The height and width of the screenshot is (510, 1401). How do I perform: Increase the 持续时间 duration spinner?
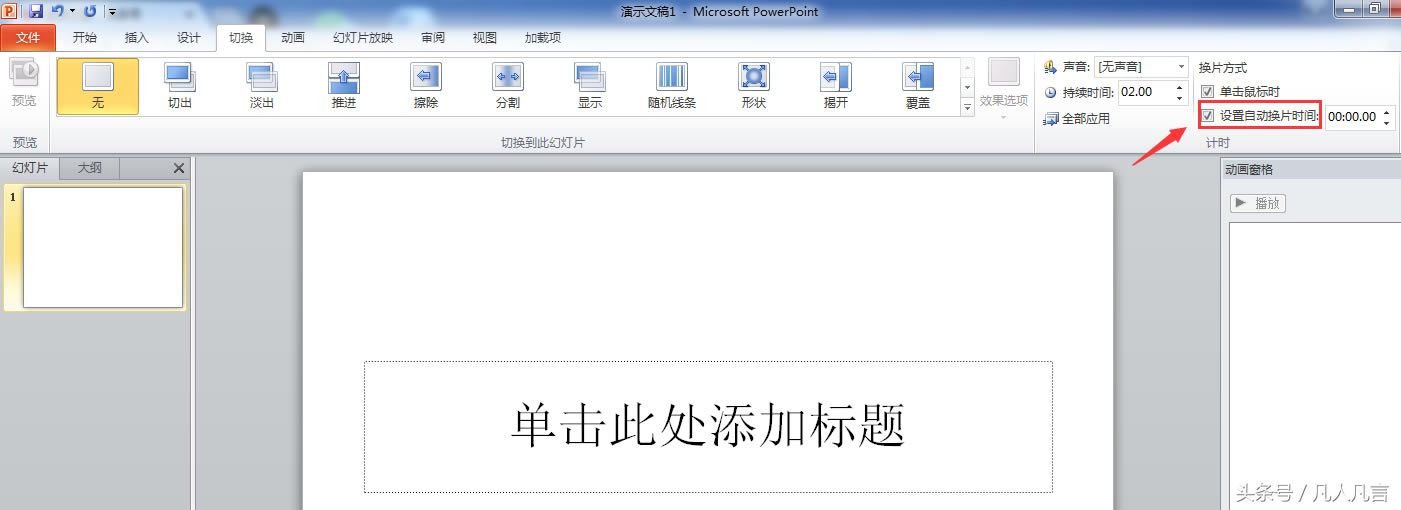(1181, 87)
